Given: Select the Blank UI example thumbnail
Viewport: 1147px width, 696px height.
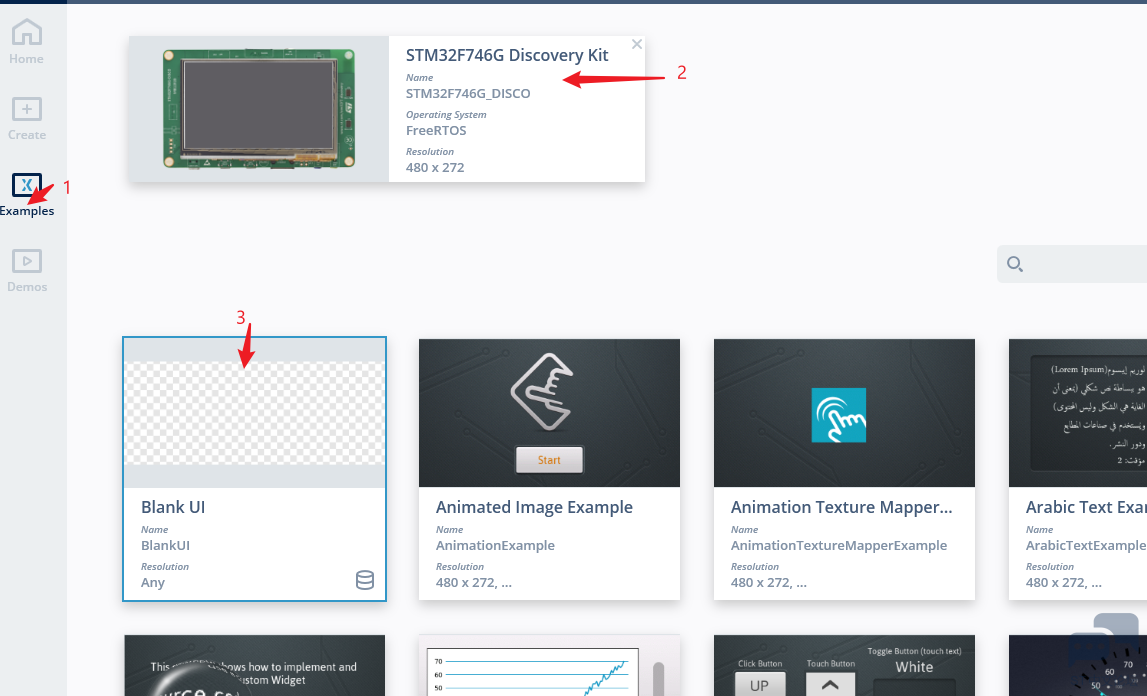Looking at the screenshot, I should (255, 414).
